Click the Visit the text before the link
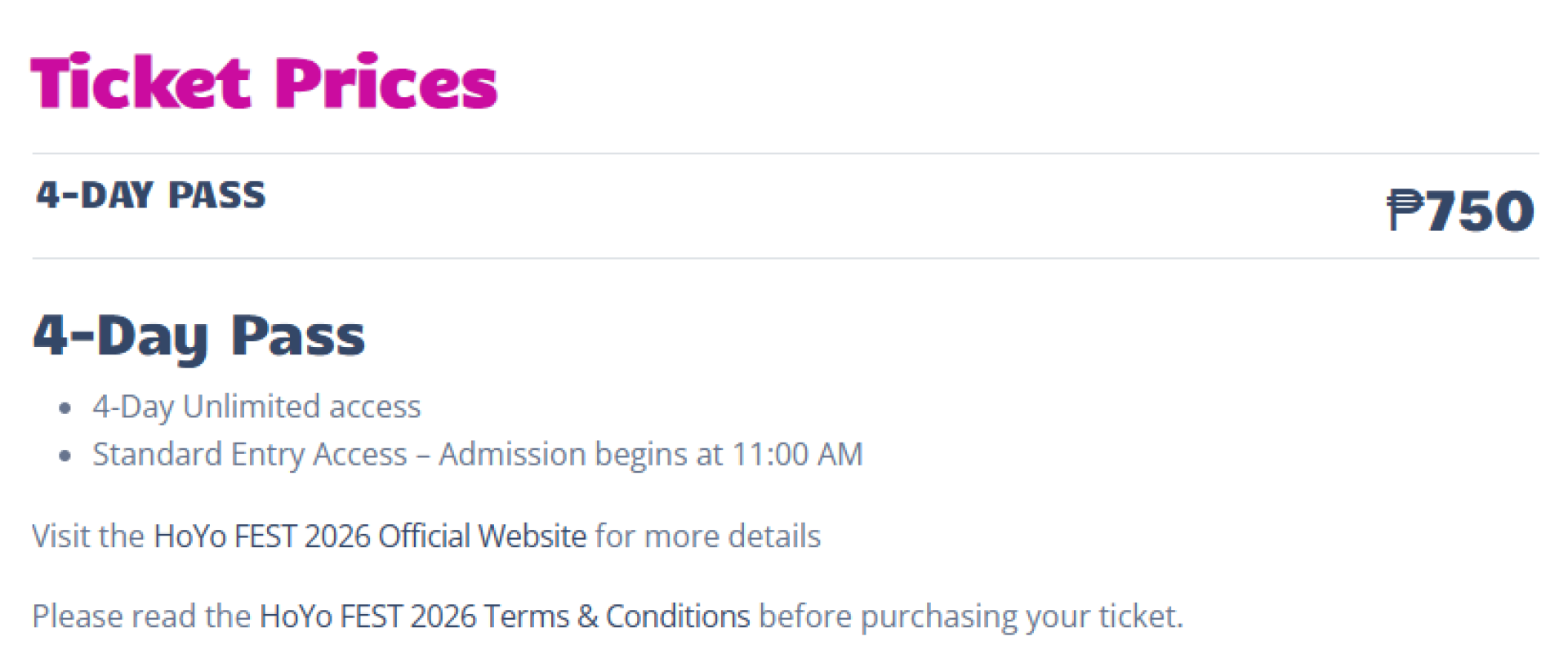The width and height of the screenshot is (1568, 654). pos(88,536)
